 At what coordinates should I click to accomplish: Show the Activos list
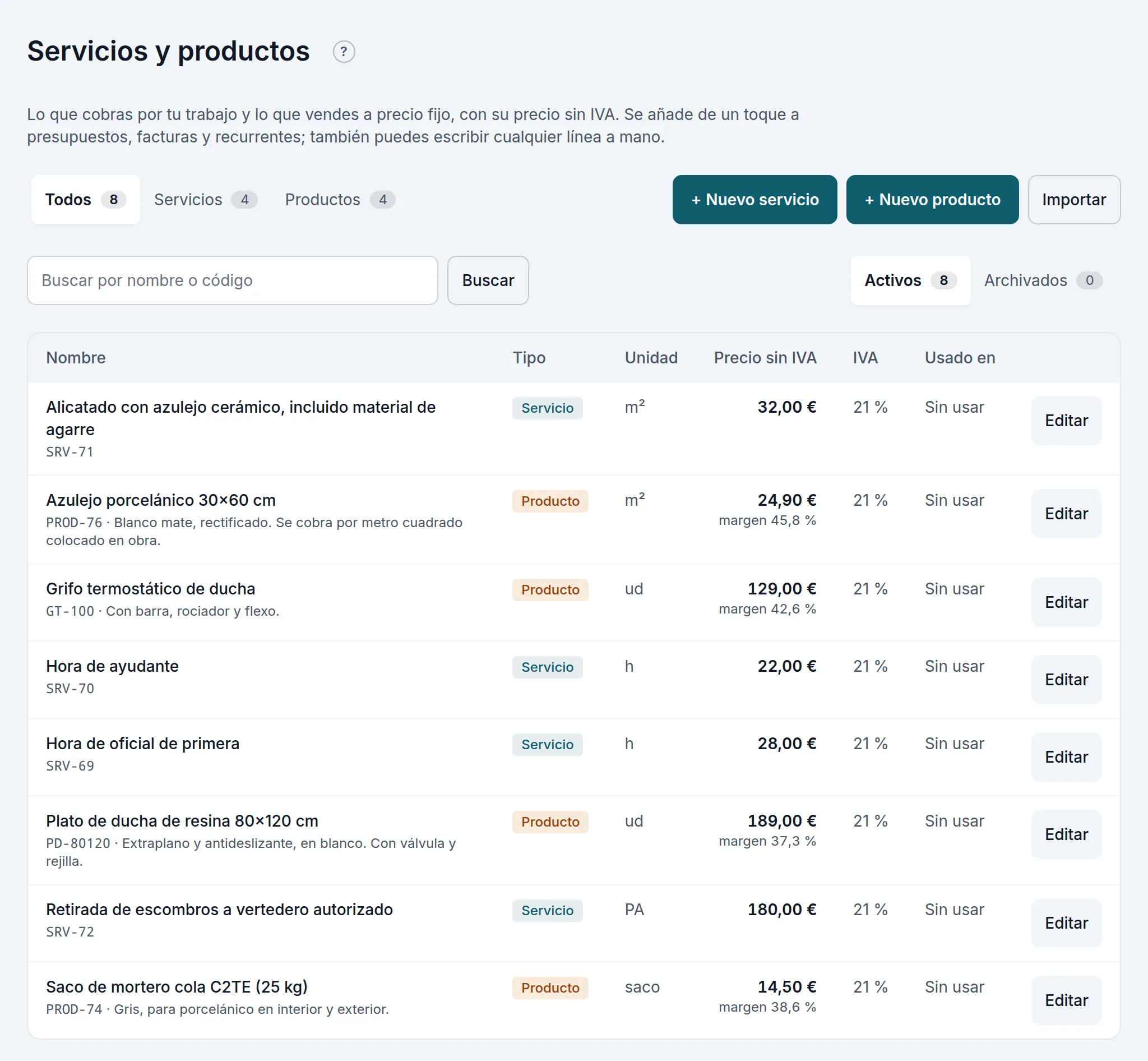[x=910, y=280]
